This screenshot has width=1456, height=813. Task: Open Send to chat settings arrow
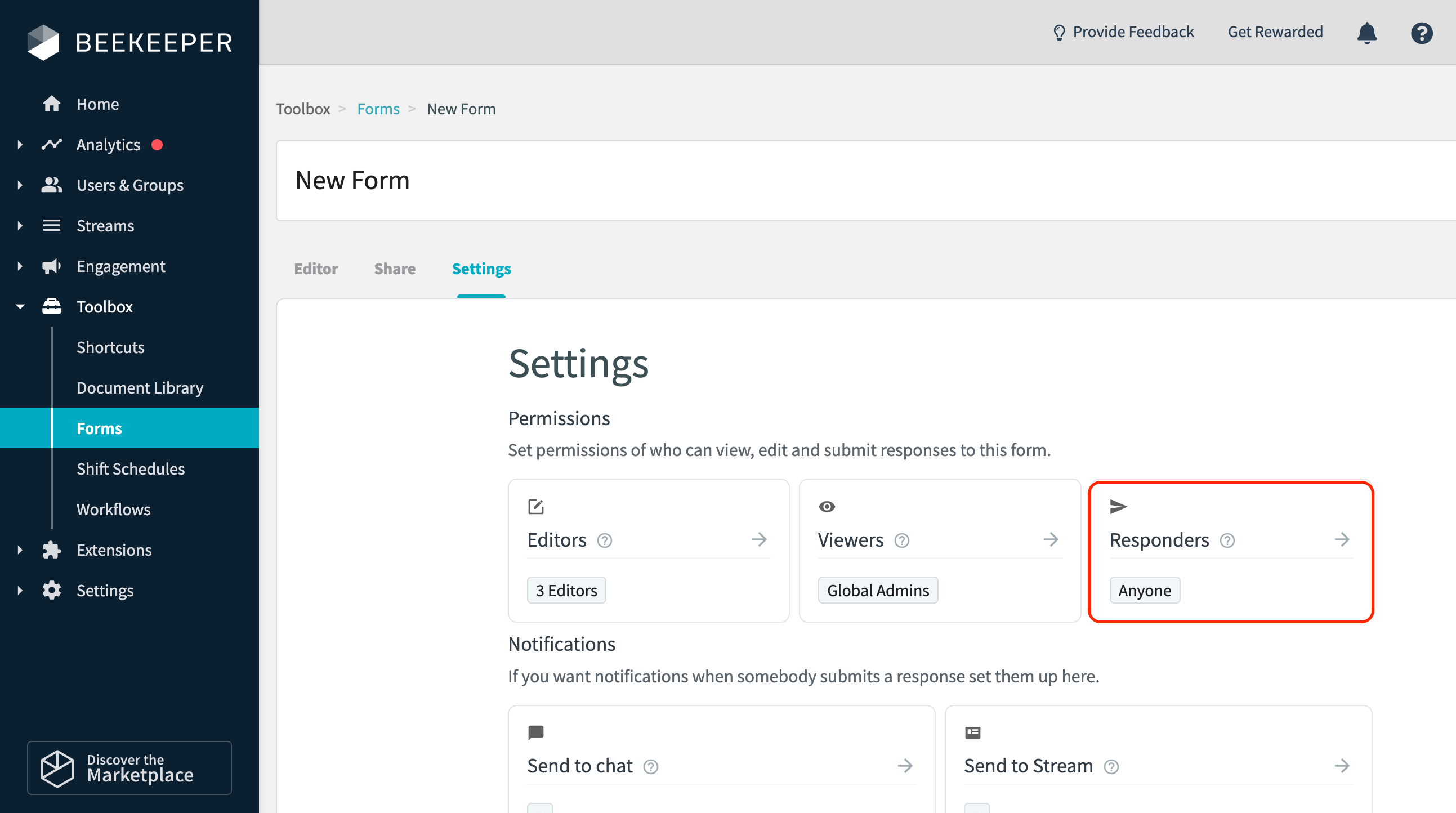(905, 766)
